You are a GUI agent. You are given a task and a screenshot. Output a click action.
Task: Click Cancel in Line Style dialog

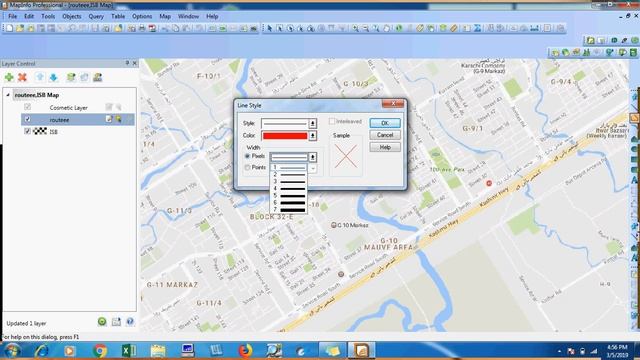pyautogui.click(x=385, y=135)
